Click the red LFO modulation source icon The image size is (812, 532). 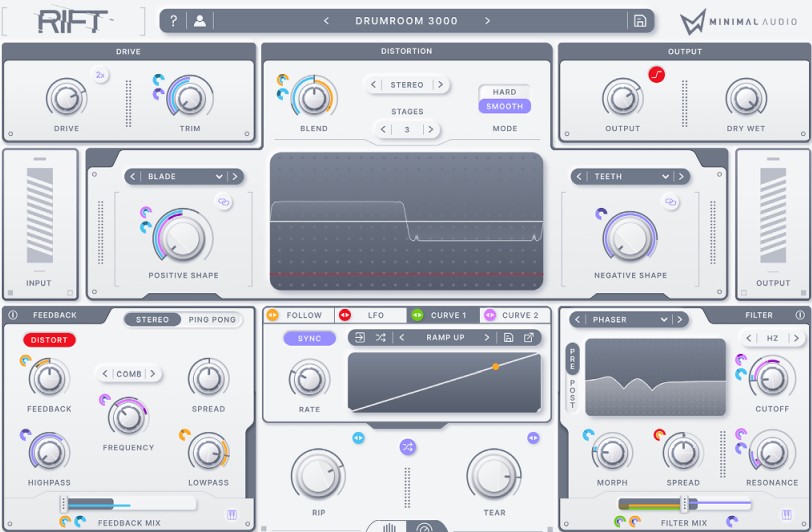click(344, 315)
